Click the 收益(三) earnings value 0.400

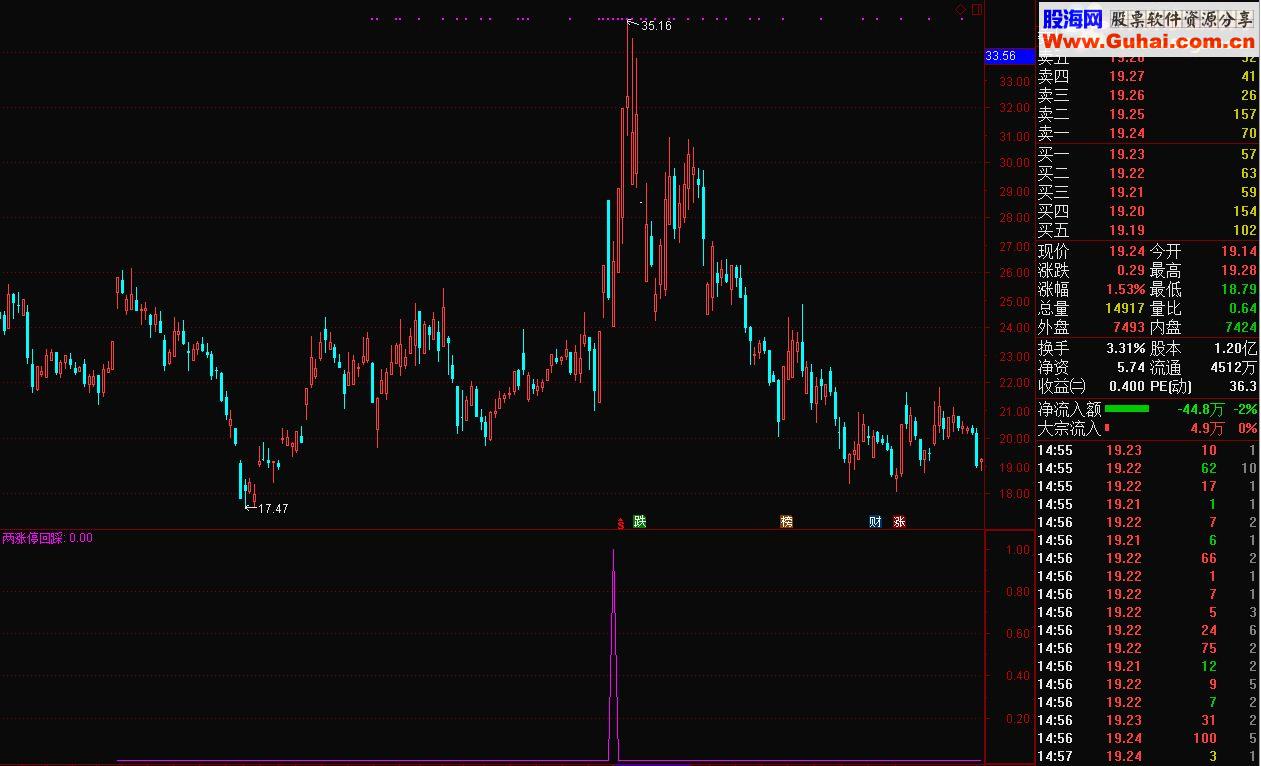pos(1127,386)
